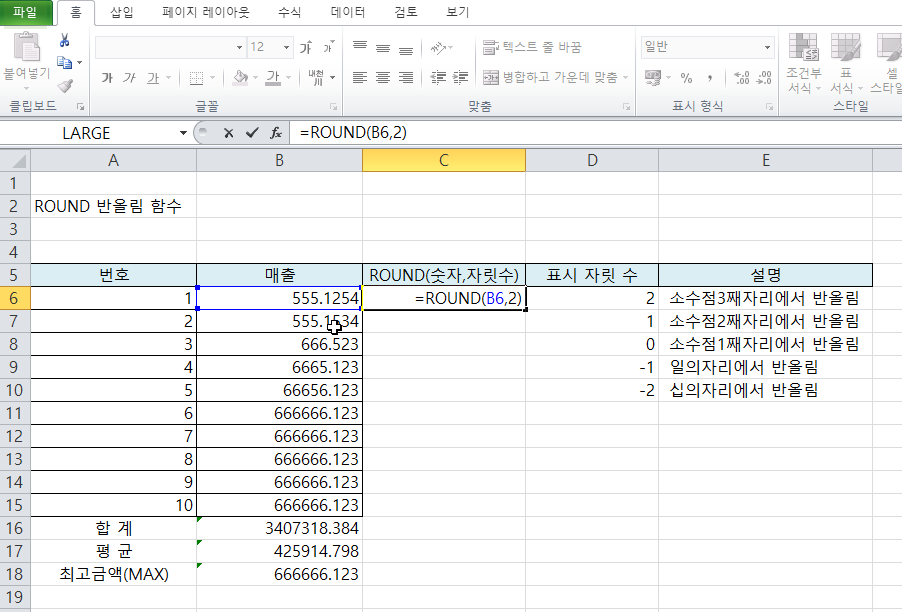Click the fill color paint bucket

tap(240, 78)
